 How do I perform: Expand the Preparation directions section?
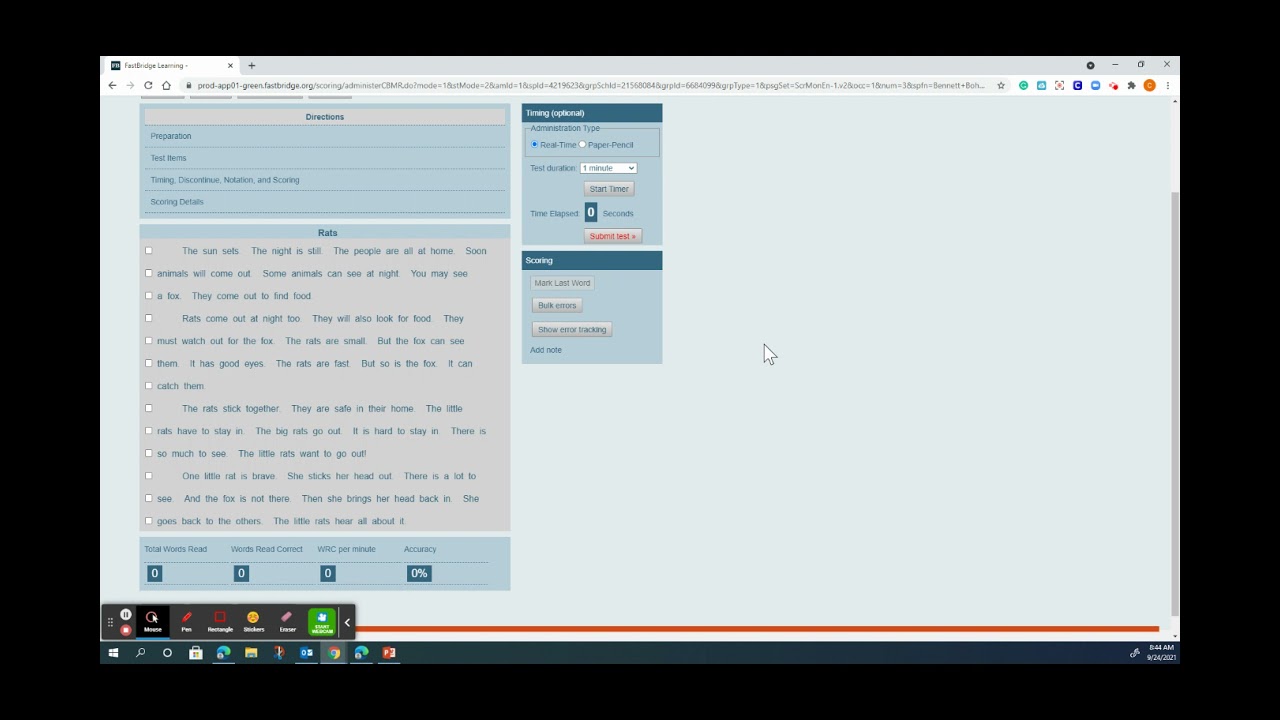click(171, 136)
